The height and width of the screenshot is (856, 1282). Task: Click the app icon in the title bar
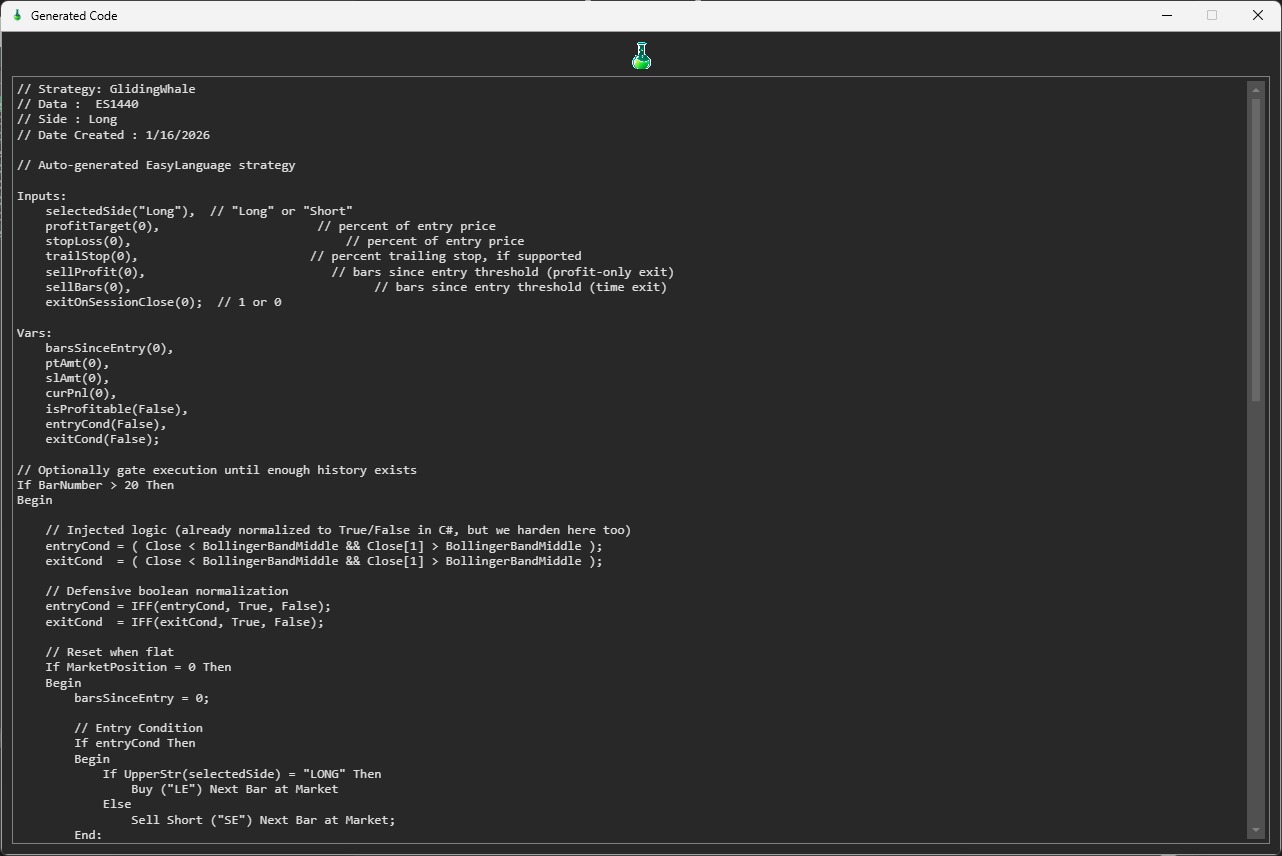click(17, 15)
